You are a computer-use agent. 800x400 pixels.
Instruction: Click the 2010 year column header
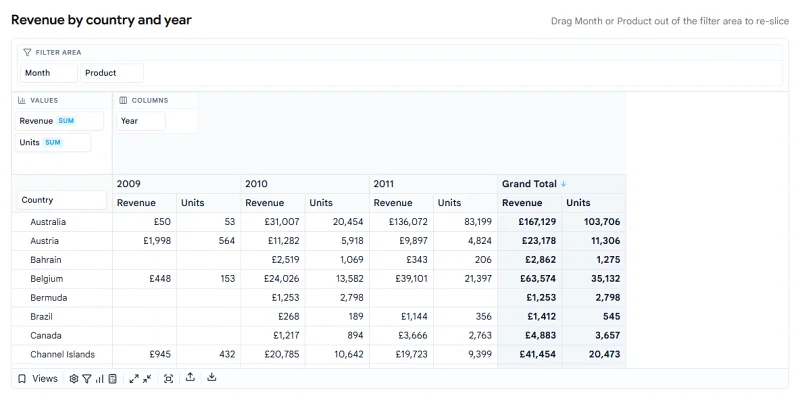pos(305,184)
